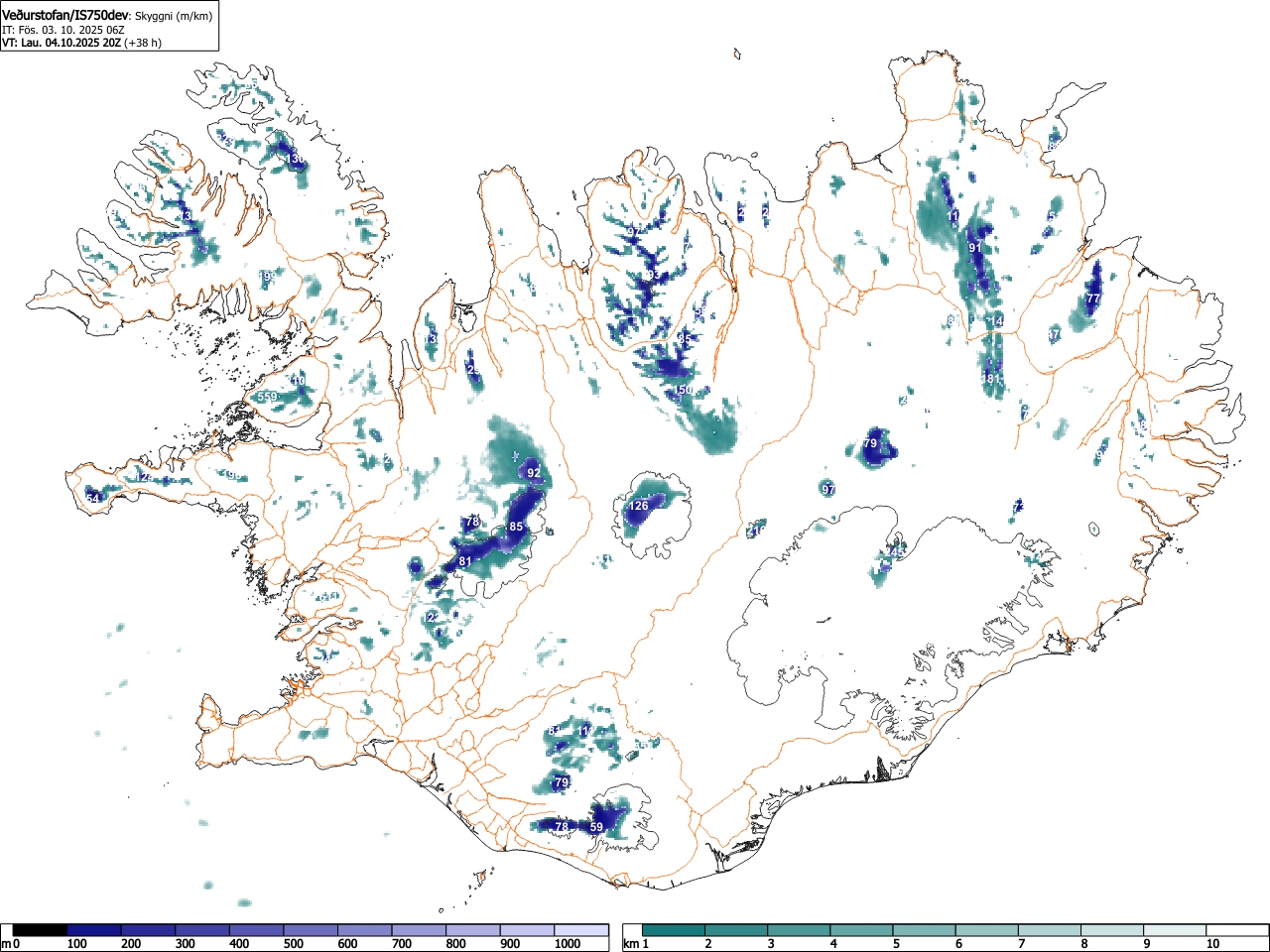Viewport: 1270px width, 952px height.
Task: Click the 7–8 km pale teal swatch
Action: tap(1049, 930)
